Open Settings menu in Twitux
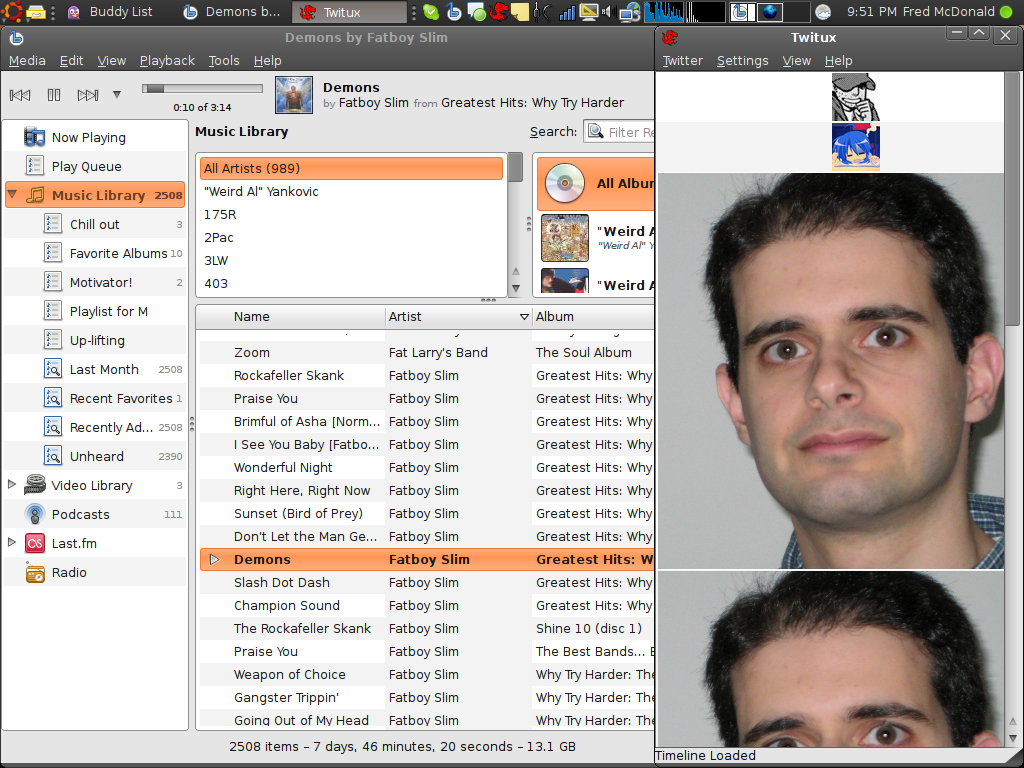This screenshot has width=1024, height=768. 743,61
